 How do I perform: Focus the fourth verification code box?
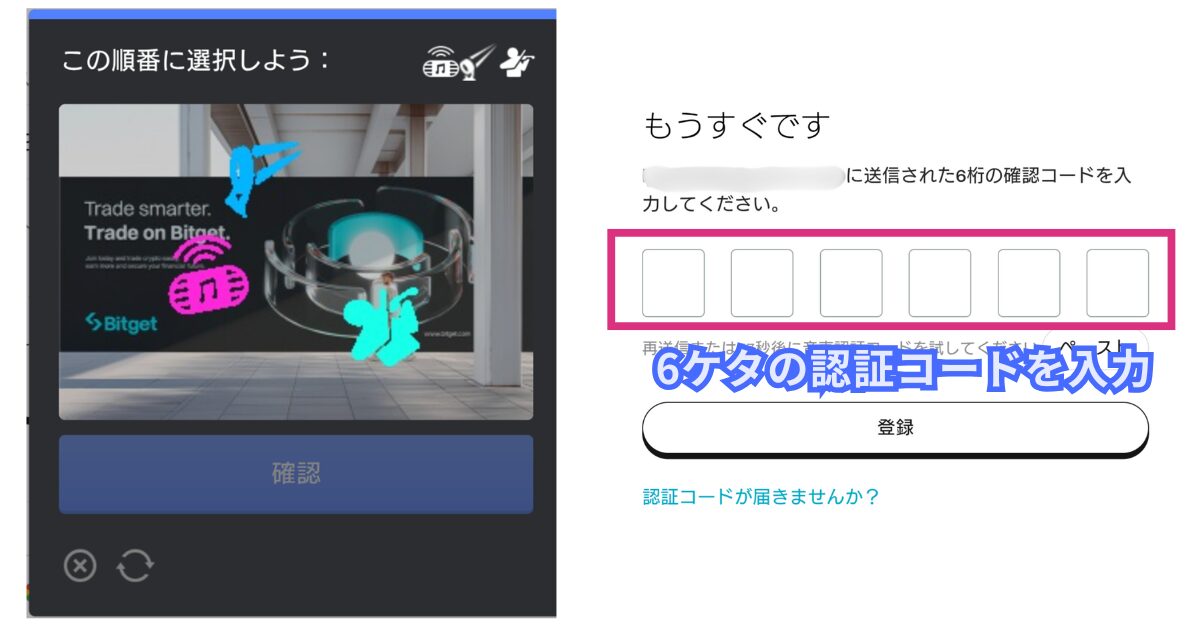click(x=940, y=283)
